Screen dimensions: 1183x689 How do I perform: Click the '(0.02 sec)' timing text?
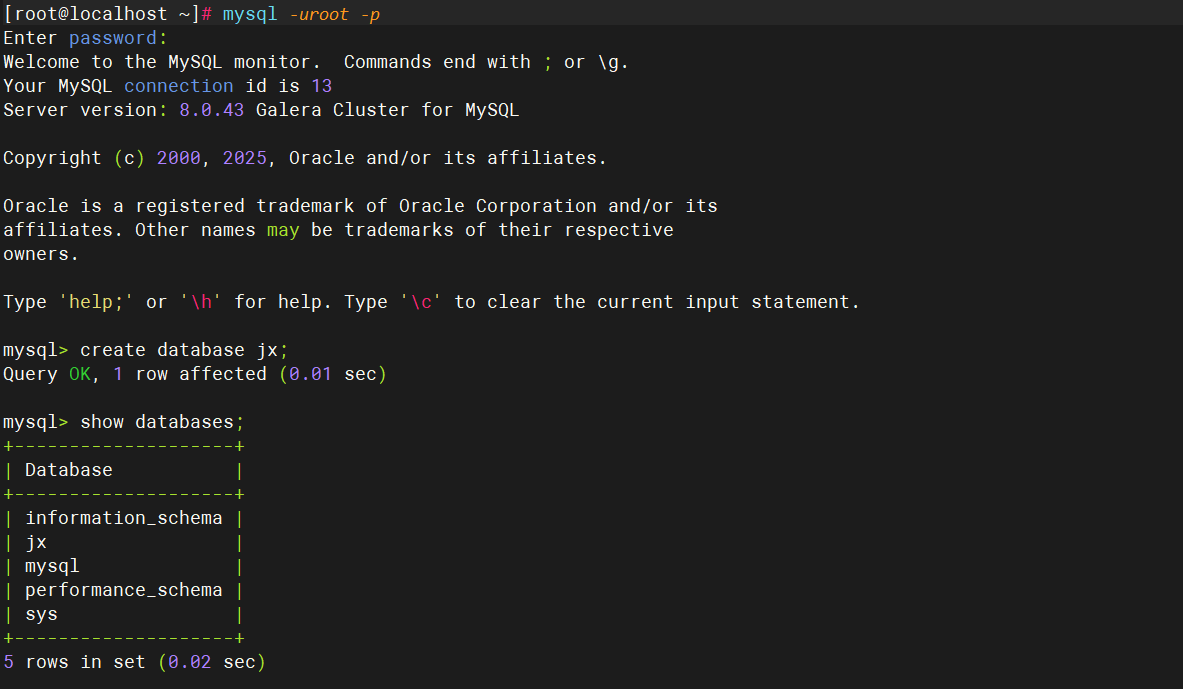click(212, 663)
